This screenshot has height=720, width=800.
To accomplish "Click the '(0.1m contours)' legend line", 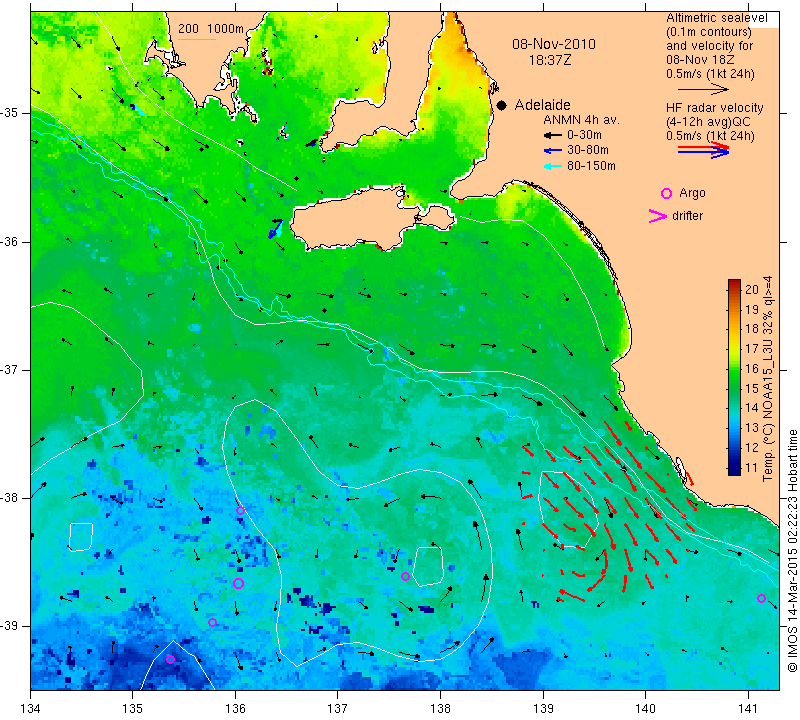I will tap(709, 32).
